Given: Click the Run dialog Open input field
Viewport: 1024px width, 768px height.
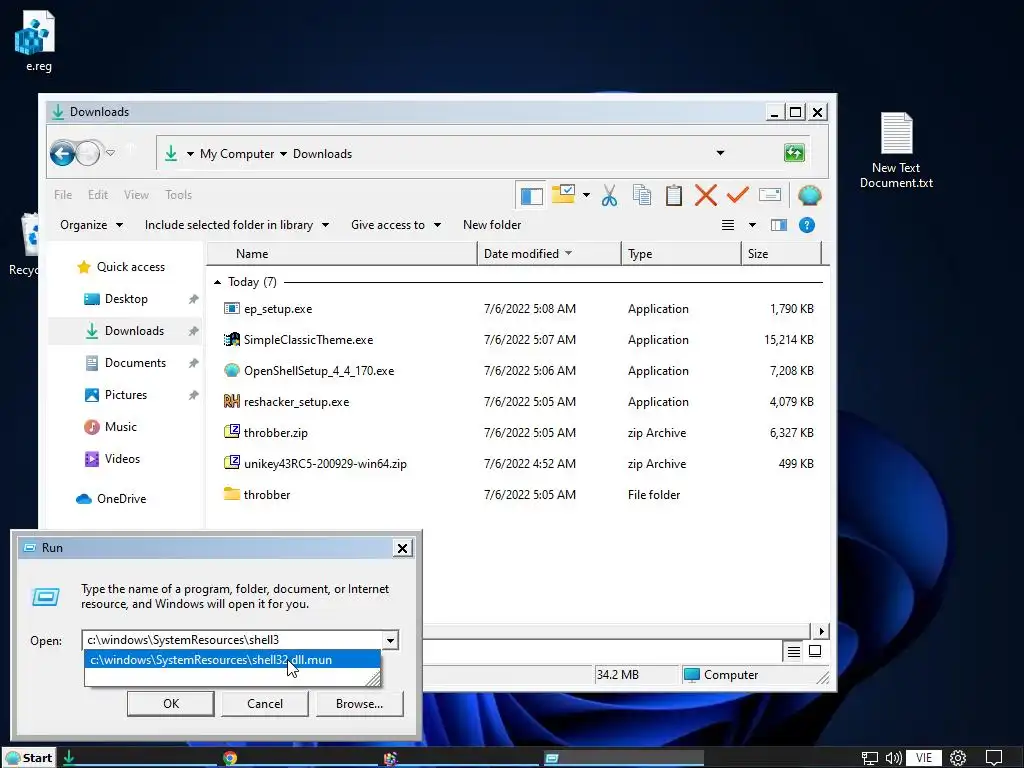Looking at the screenshot, I should [x=232, y=640].
